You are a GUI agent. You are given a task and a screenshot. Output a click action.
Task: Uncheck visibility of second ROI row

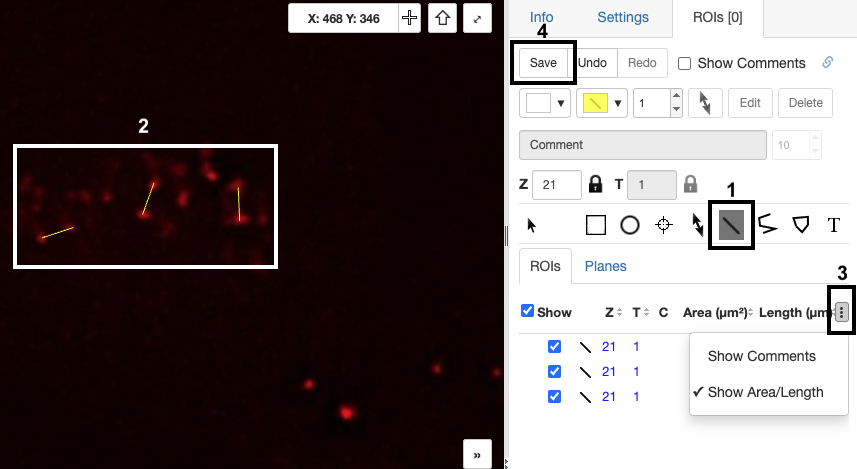[x=554, y=372]
